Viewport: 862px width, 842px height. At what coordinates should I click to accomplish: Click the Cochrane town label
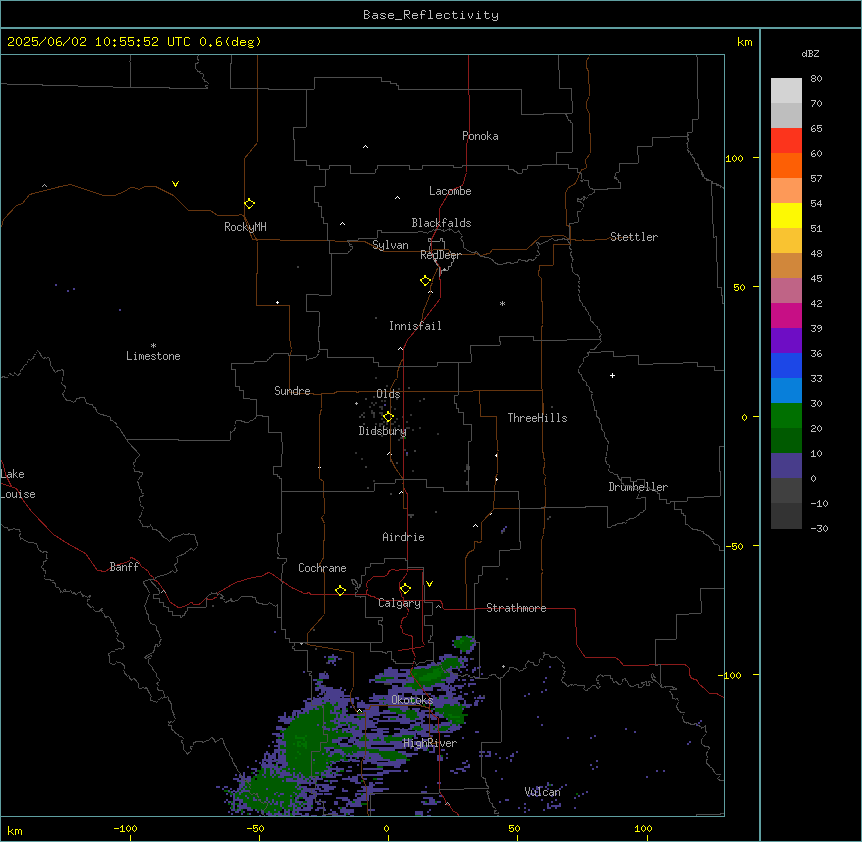click(x=322, y=568)
